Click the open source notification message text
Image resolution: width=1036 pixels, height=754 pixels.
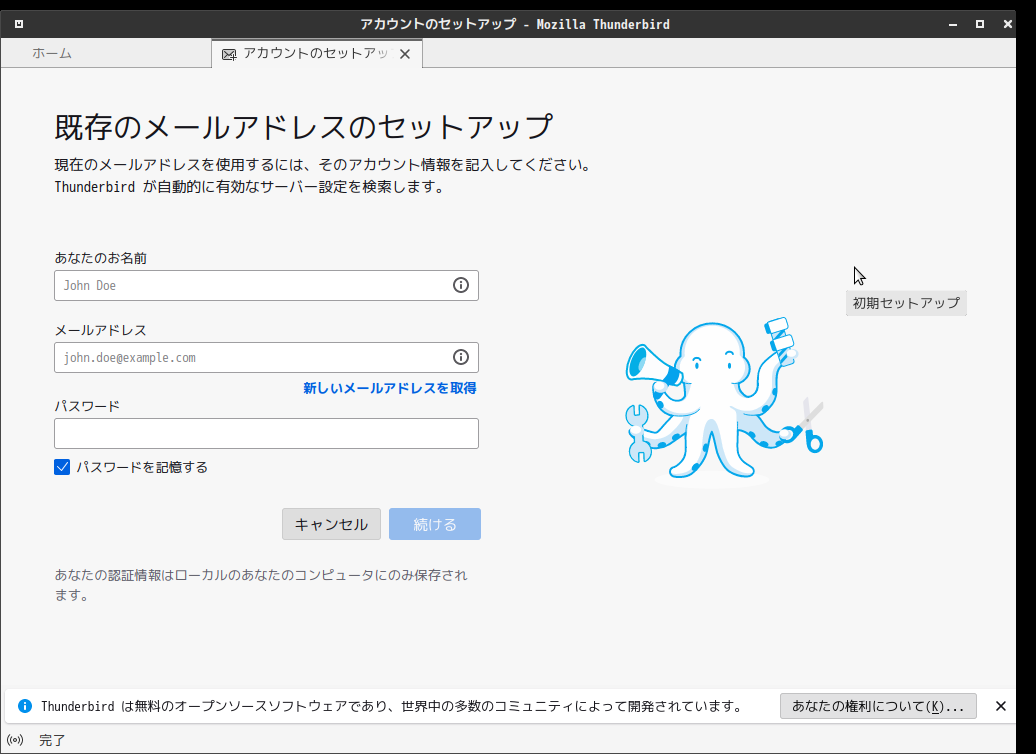click(393, 706)
